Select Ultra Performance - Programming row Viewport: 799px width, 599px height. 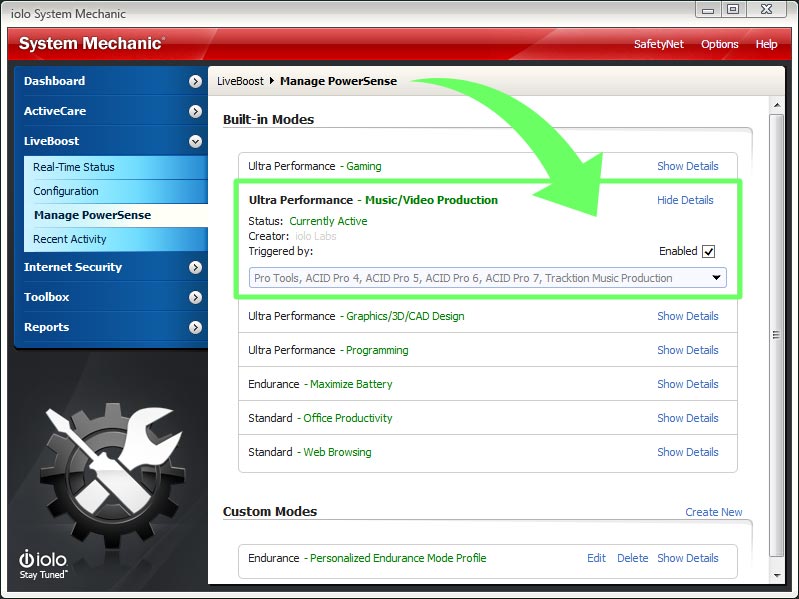pyautogui.click(x=488, y=350)
